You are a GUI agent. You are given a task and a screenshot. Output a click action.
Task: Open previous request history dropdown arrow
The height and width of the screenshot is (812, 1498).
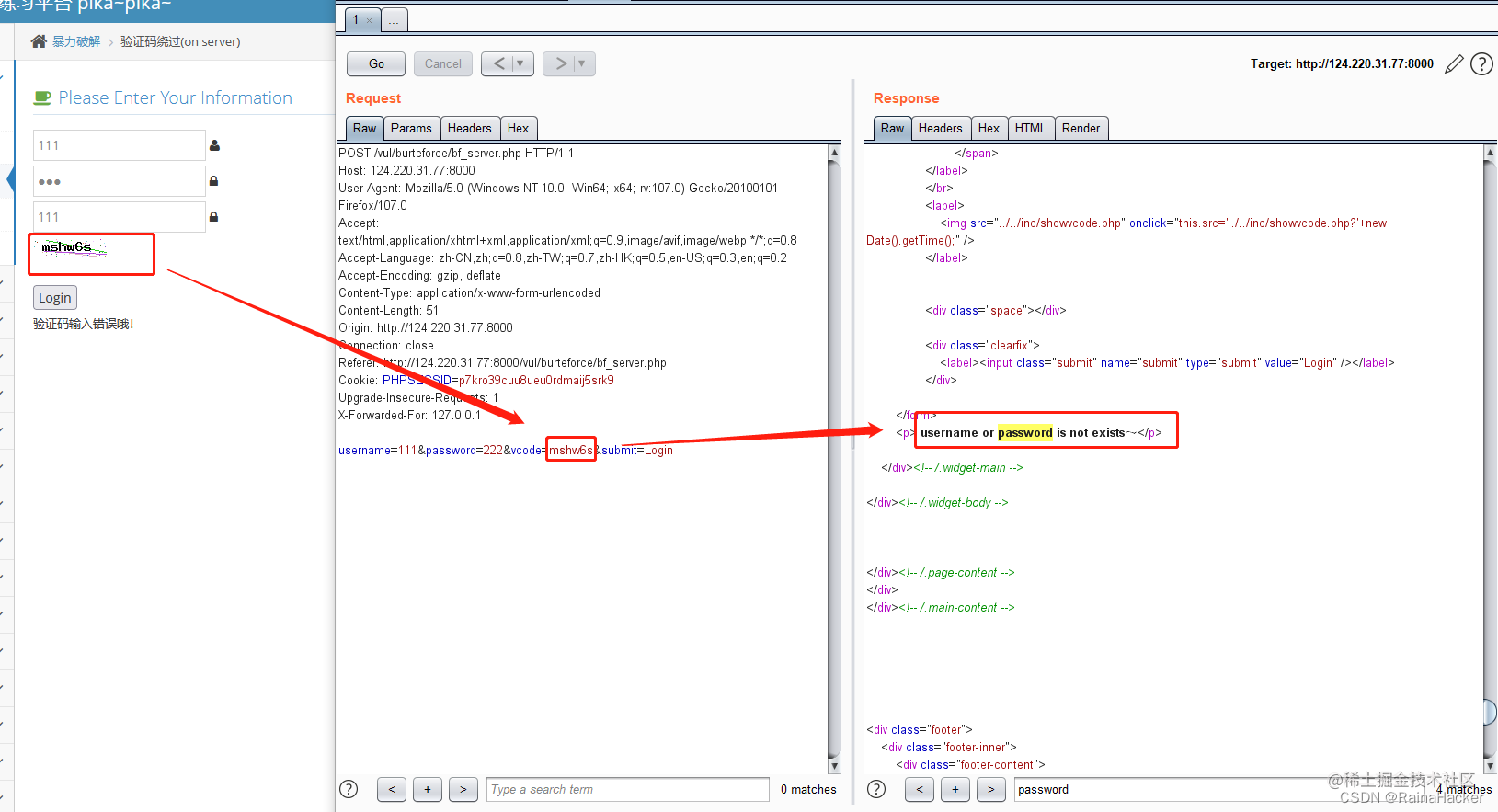pos(520,63)
